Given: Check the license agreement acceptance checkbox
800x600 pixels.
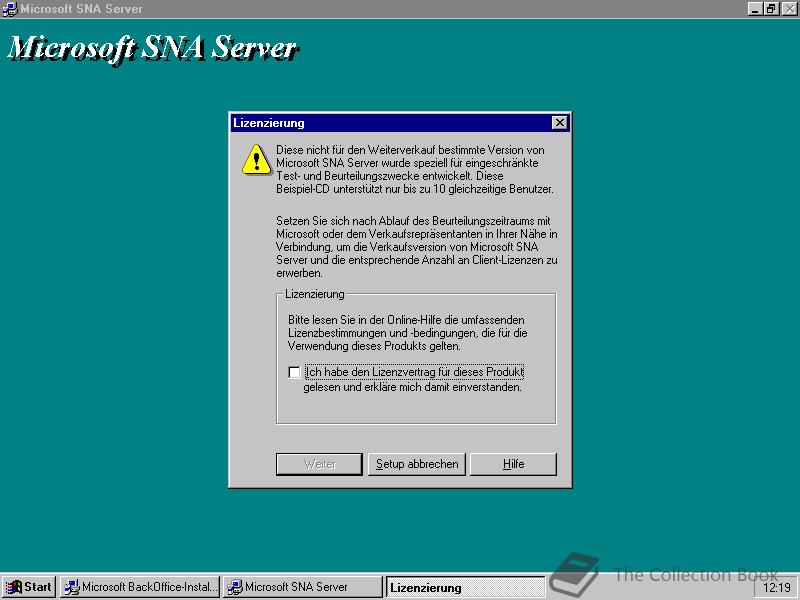Looking at the screenshot, I should click(x=294, y=372).
